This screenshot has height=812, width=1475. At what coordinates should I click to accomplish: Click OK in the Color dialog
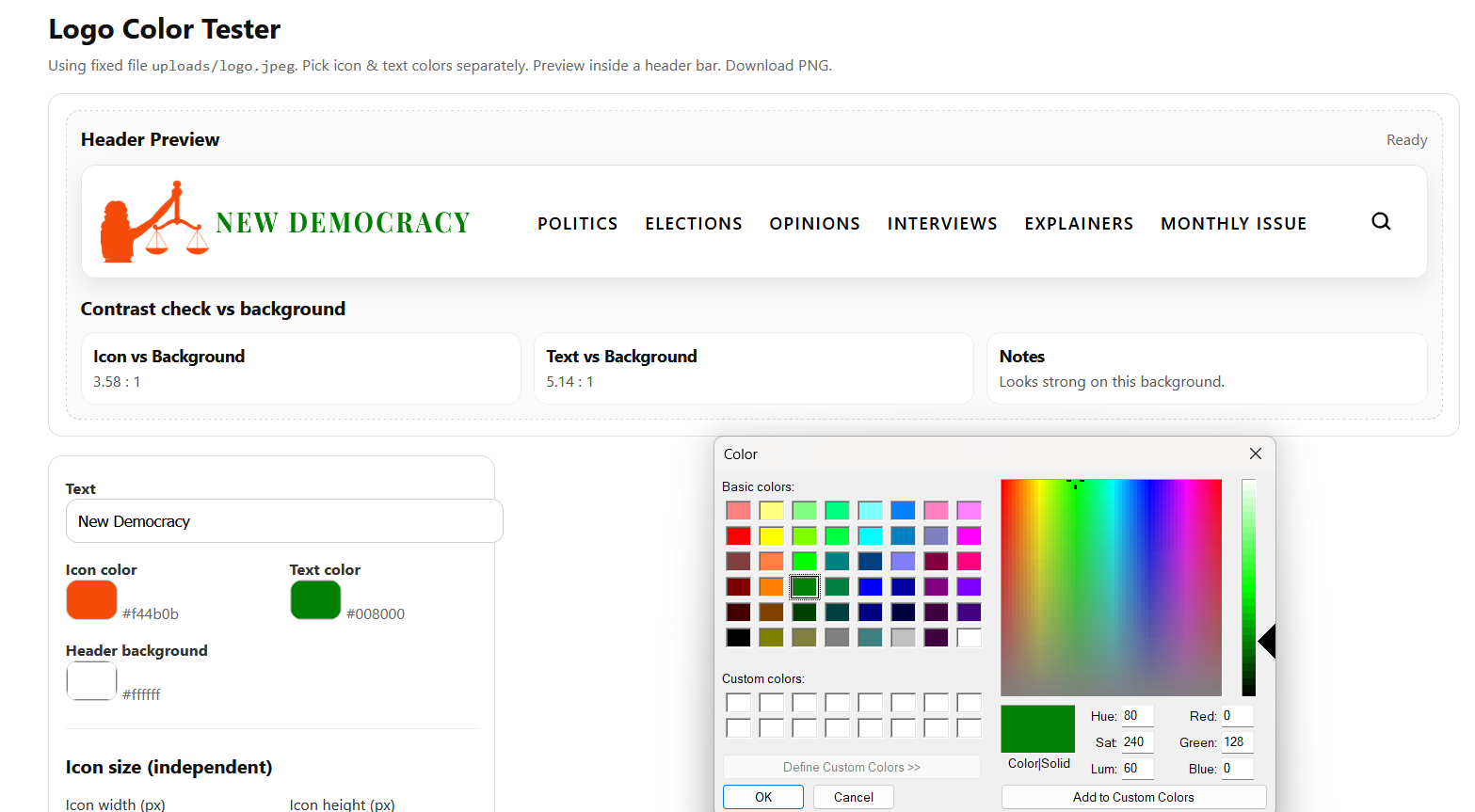click(763, 797)
